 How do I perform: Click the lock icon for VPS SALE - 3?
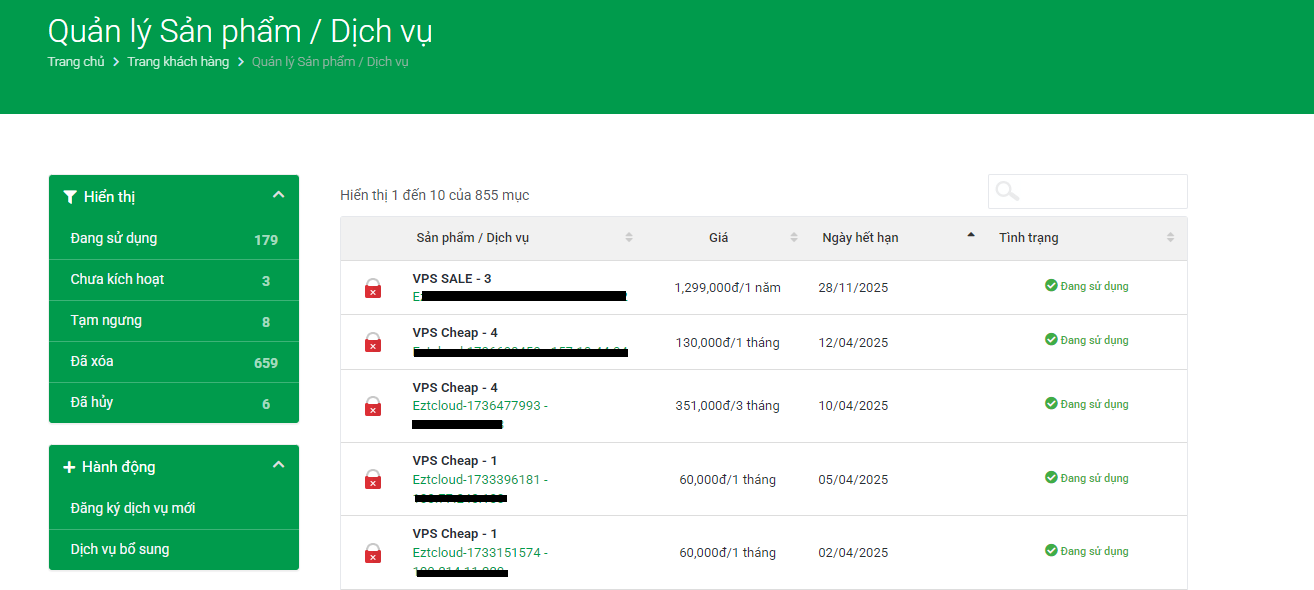(372, 289)
